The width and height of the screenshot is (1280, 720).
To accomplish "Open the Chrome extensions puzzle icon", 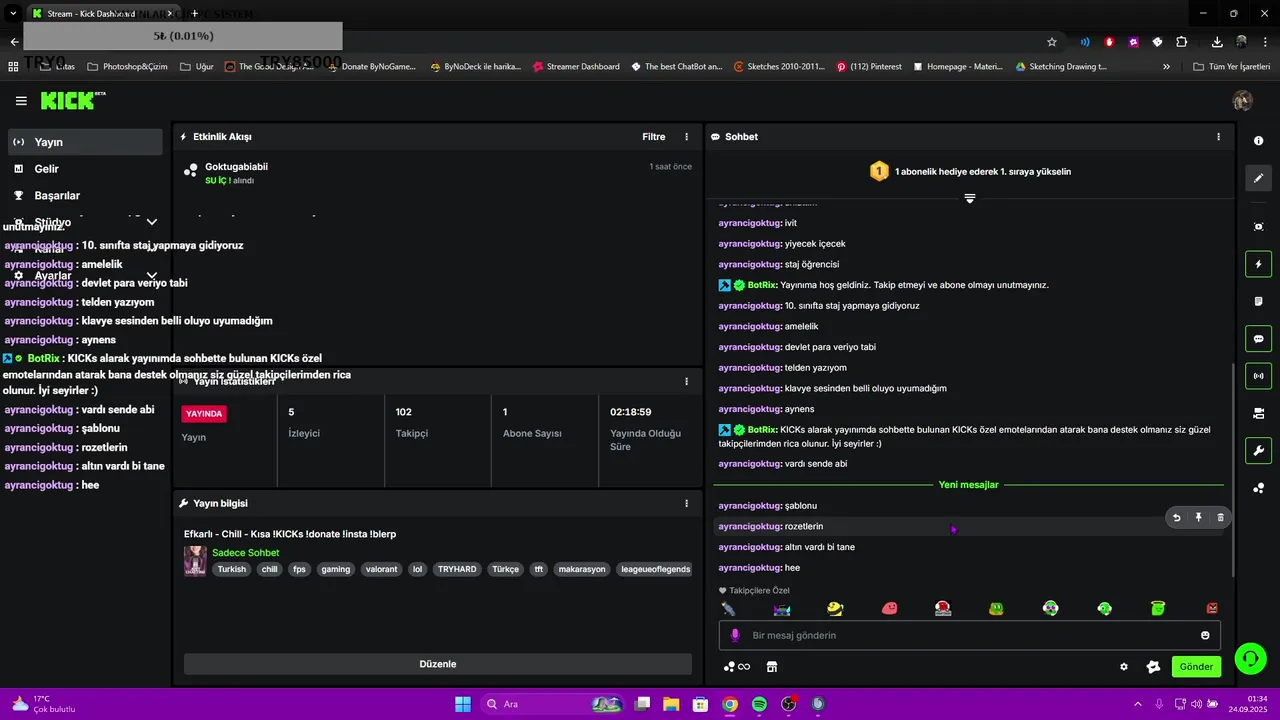I will tap(1182, 42).
